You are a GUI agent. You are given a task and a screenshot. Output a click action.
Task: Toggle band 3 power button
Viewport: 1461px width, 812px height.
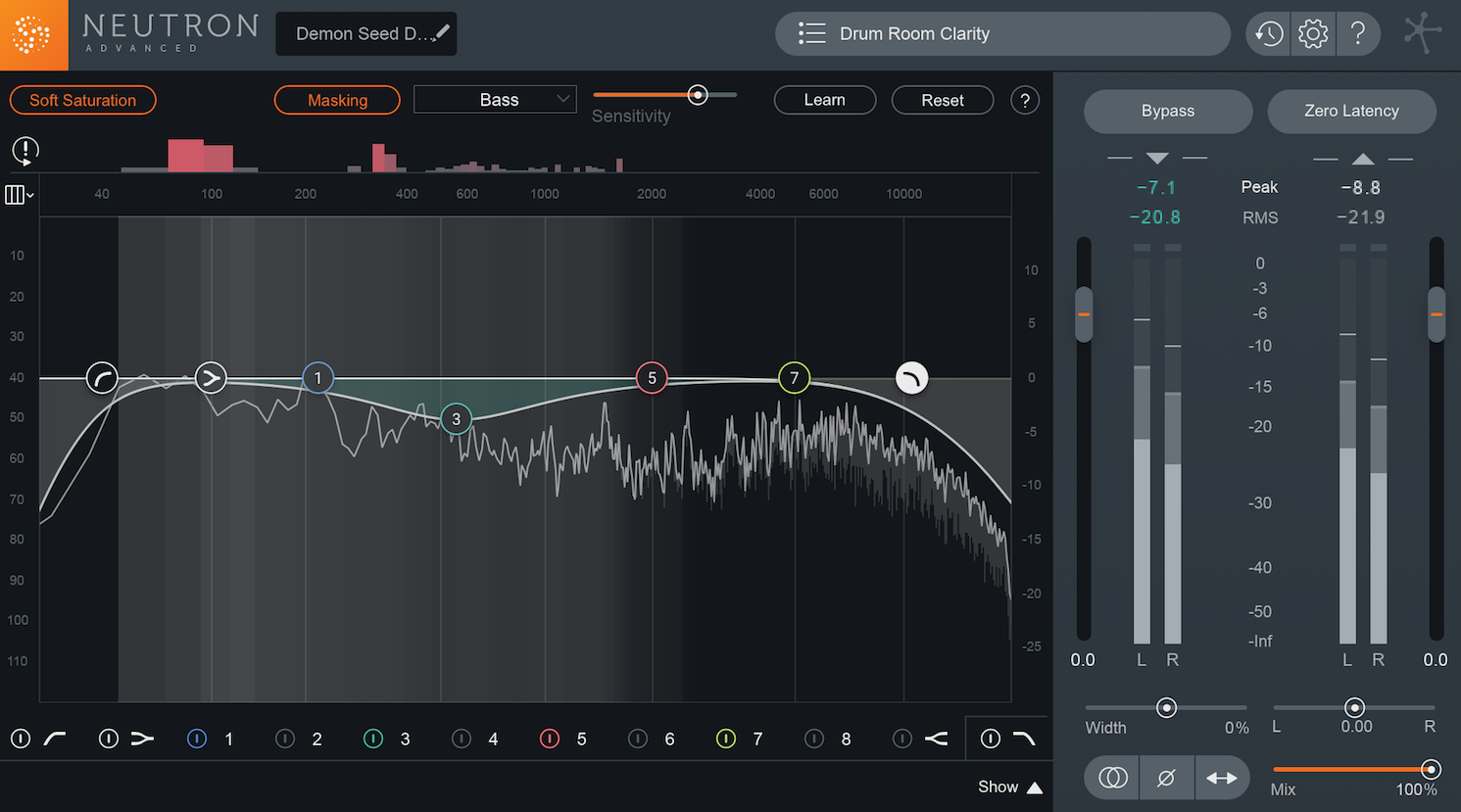[373, 739]
